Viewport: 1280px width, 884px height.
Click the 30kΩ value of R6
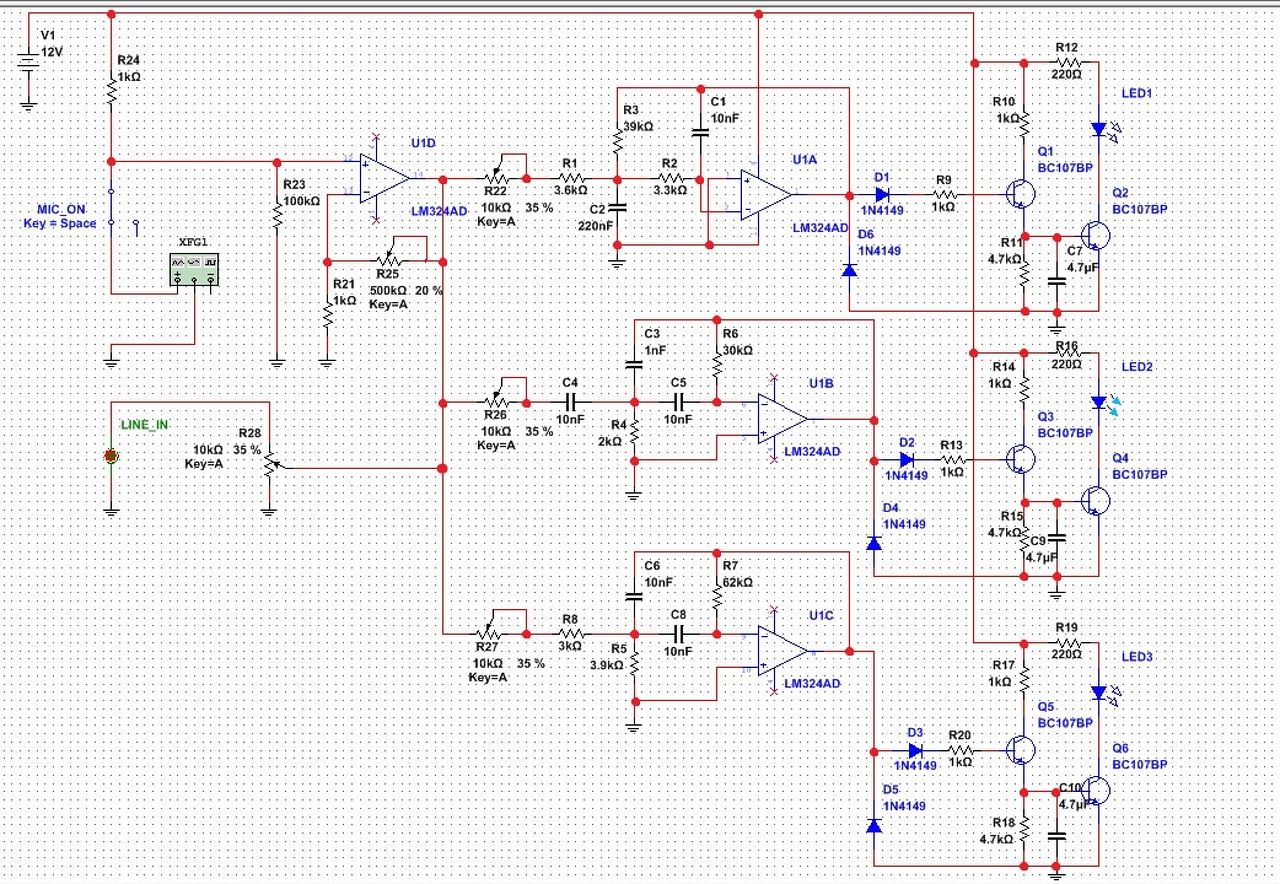[x=737, y=350]
